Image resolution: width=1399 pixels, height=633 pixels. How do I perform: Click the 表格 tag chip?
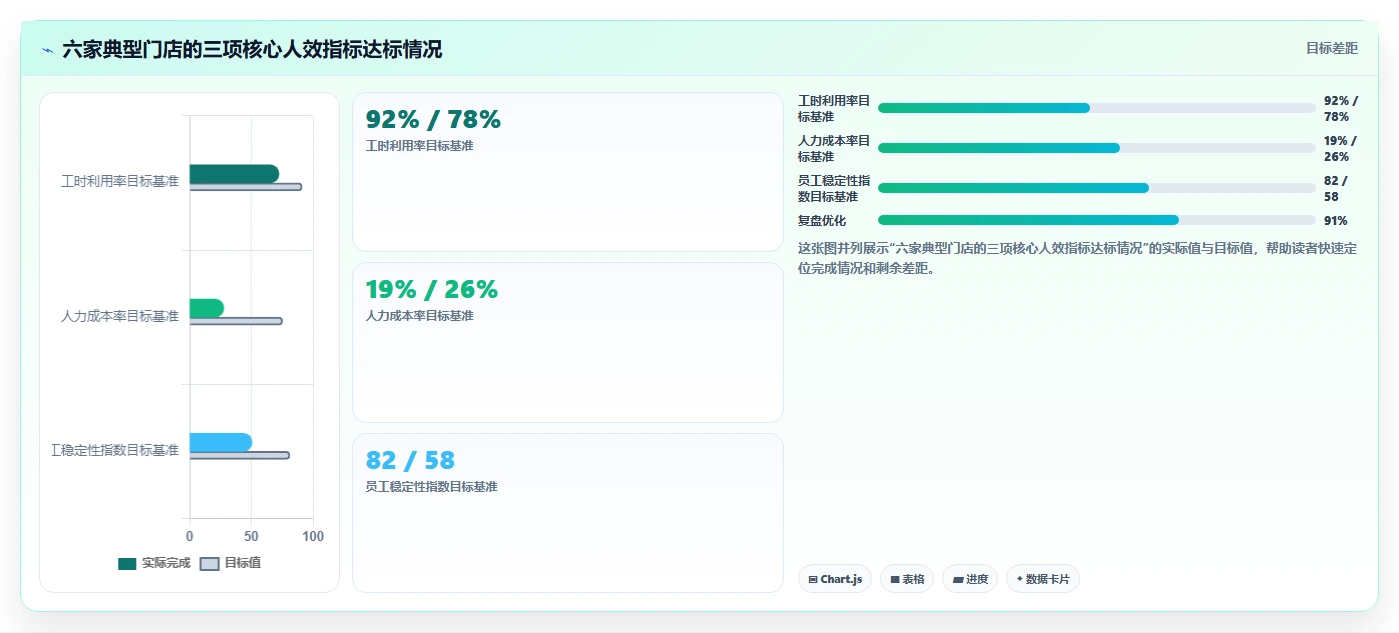[x=907, y=579]
